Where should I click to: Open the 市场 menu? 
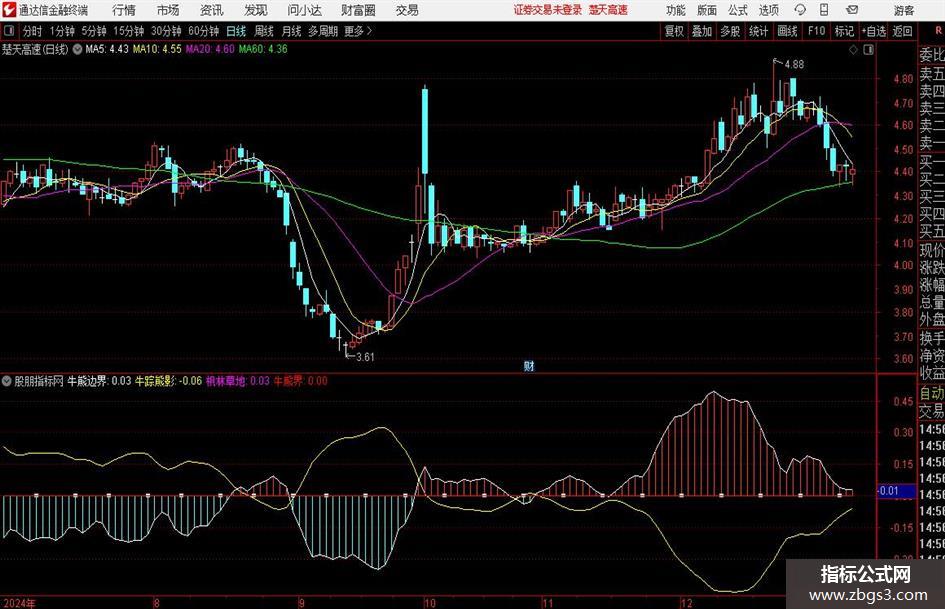(x=168, y=10)
